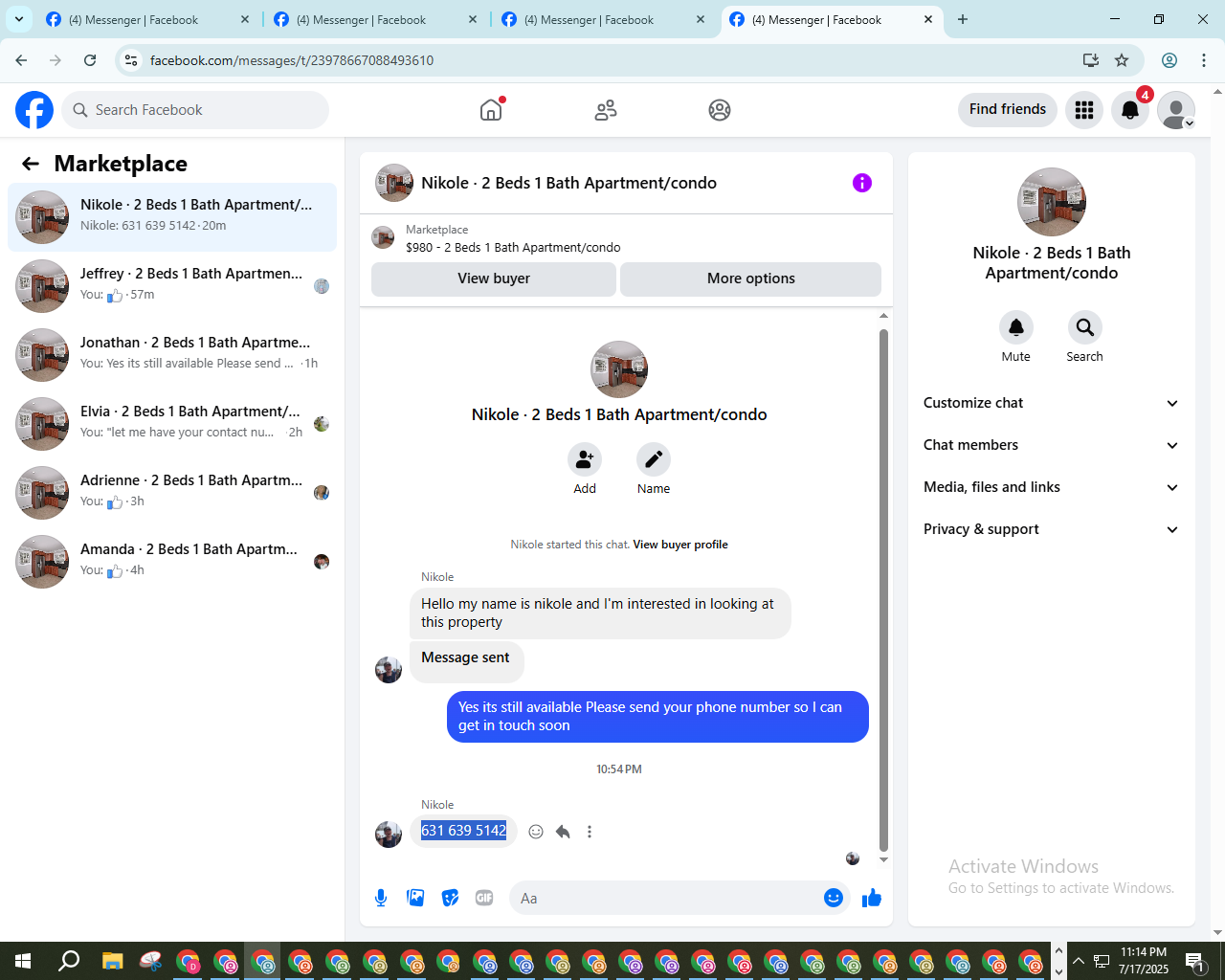Mute the Nikole conversation
The height and width of the screenshot is (980, 1225).
pos(1016,327)
